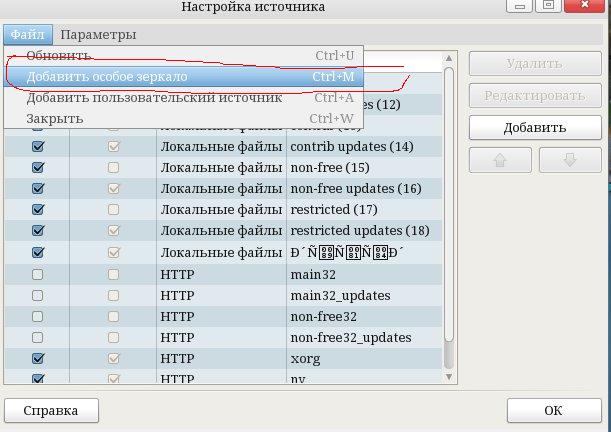
Task: Select Добавить пользовательский источник menu entry
Action: 184,97
